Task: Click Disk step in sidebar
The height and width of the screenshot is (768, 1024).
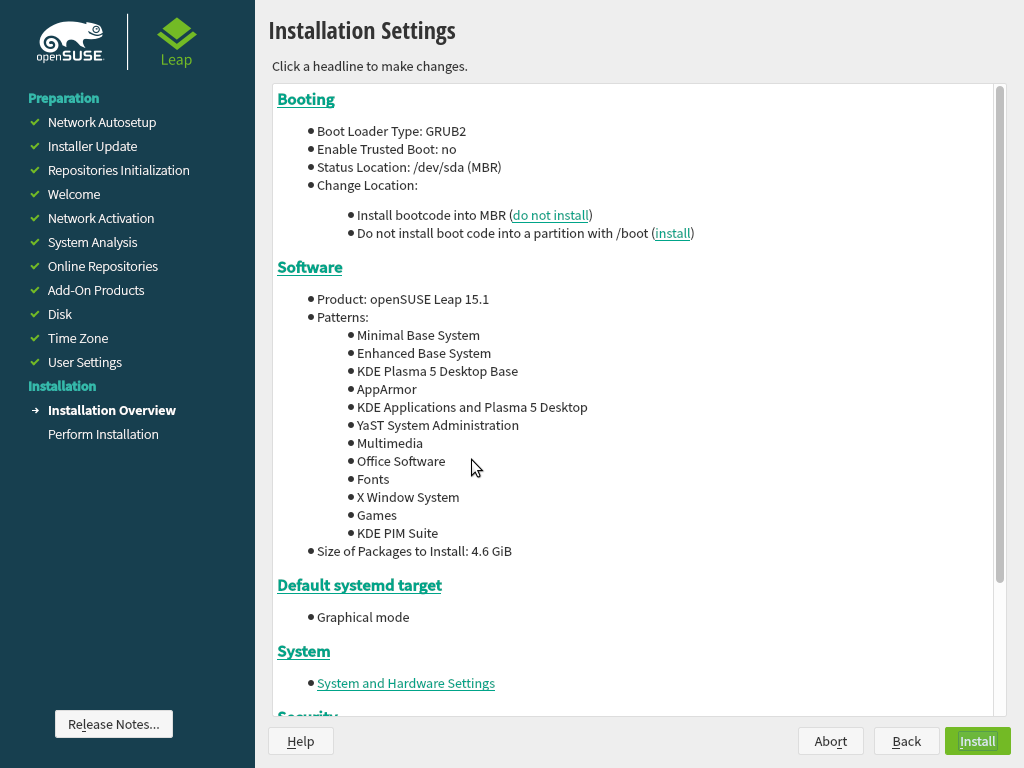Action: pos(59,315)
